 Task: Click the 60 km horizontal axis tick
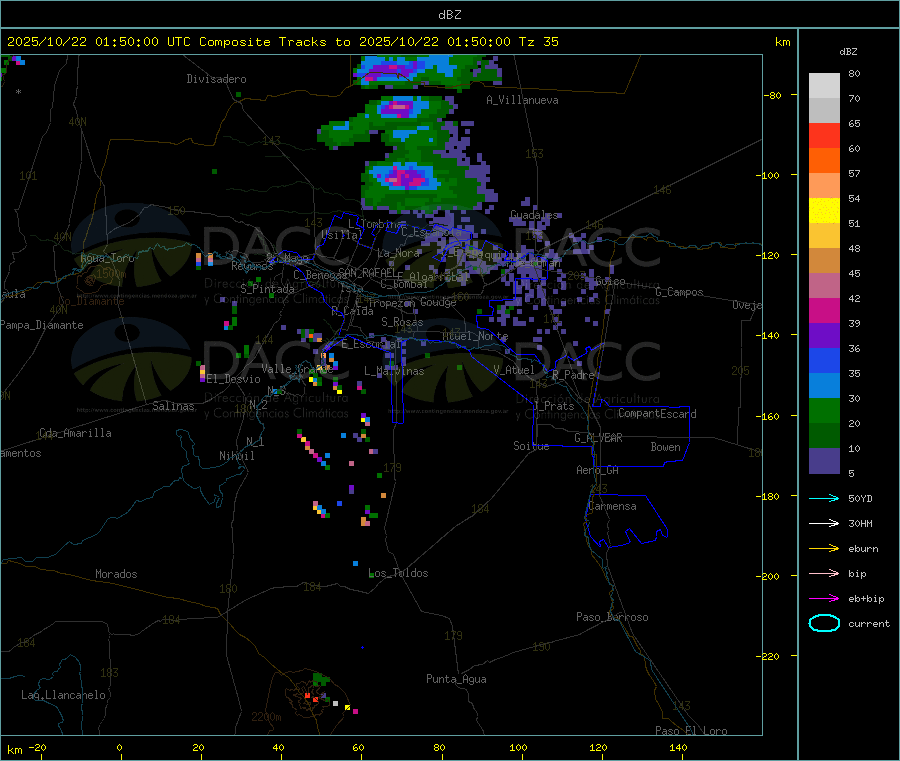[358, 747]
